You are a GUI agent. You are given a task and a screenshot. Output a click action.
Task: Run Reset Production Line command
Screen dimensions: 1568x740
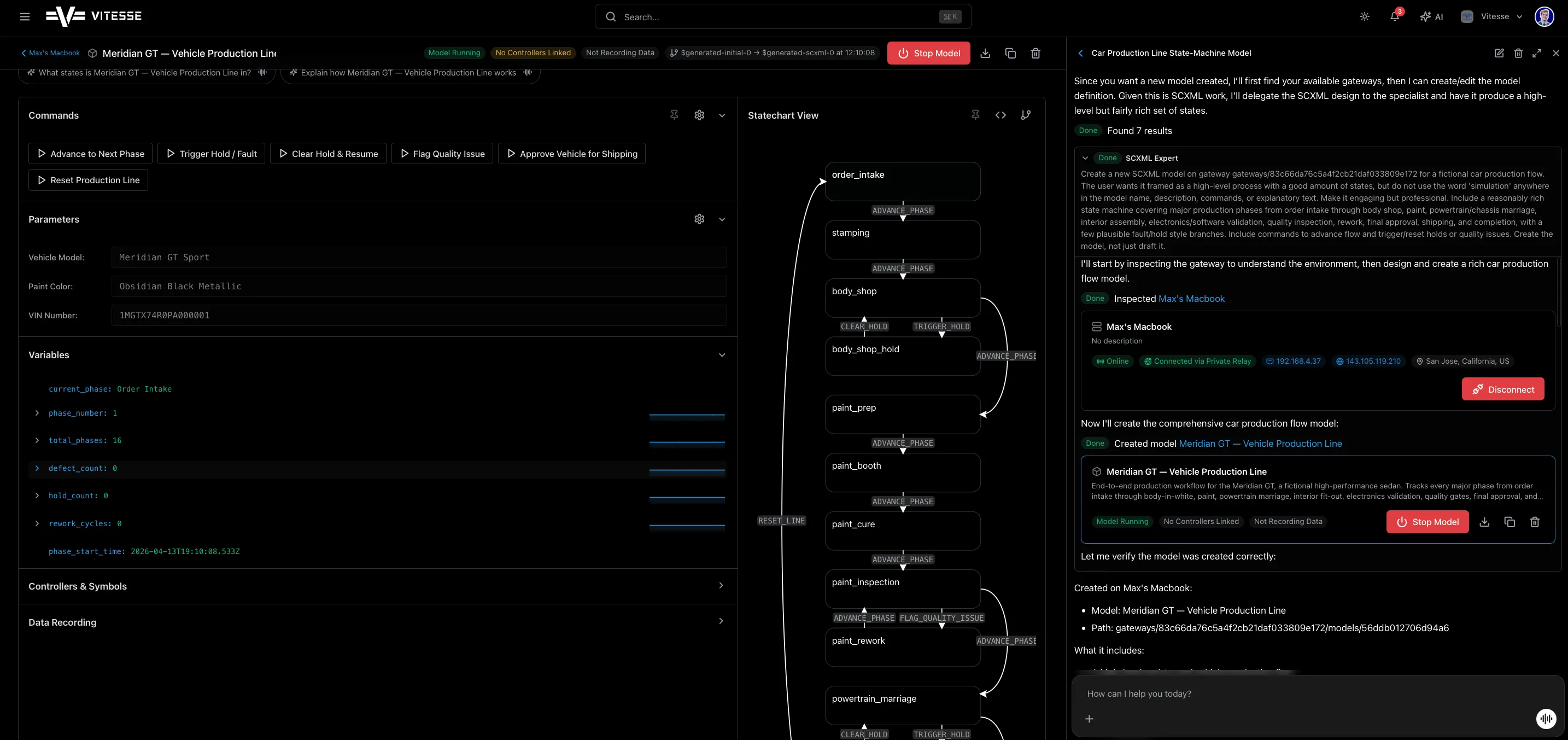[88, 180]
